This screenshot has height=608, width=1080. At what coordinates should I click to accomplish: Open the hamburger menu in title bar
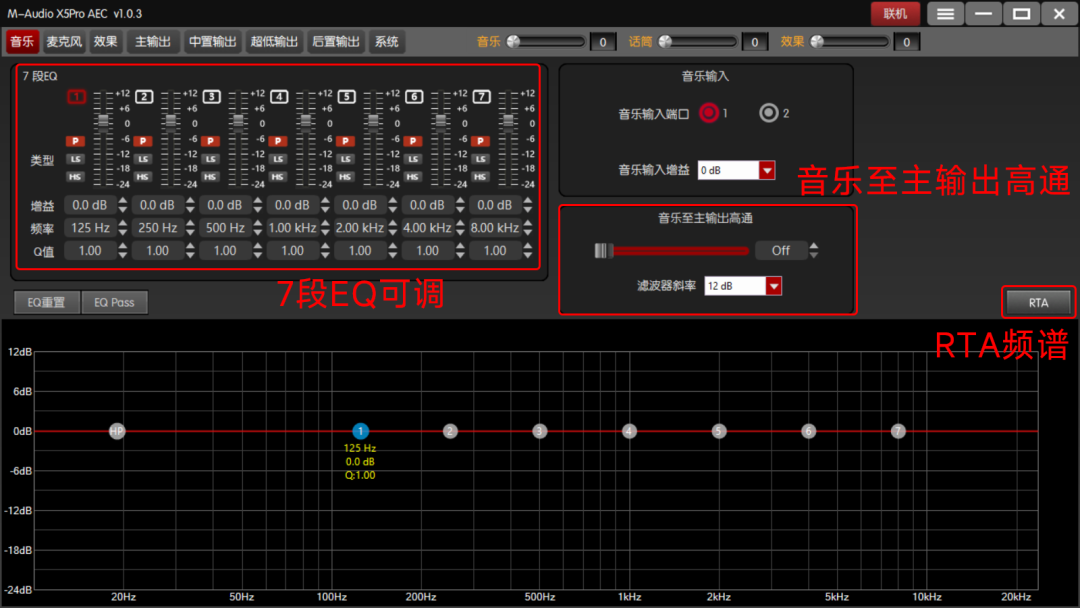(x=945, y=14)
